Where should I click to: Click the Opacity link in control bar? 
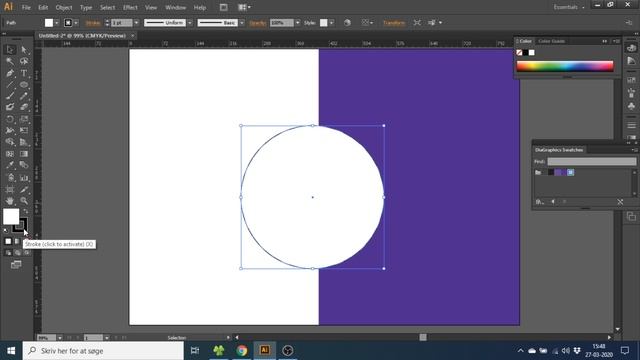coord(258,23)
